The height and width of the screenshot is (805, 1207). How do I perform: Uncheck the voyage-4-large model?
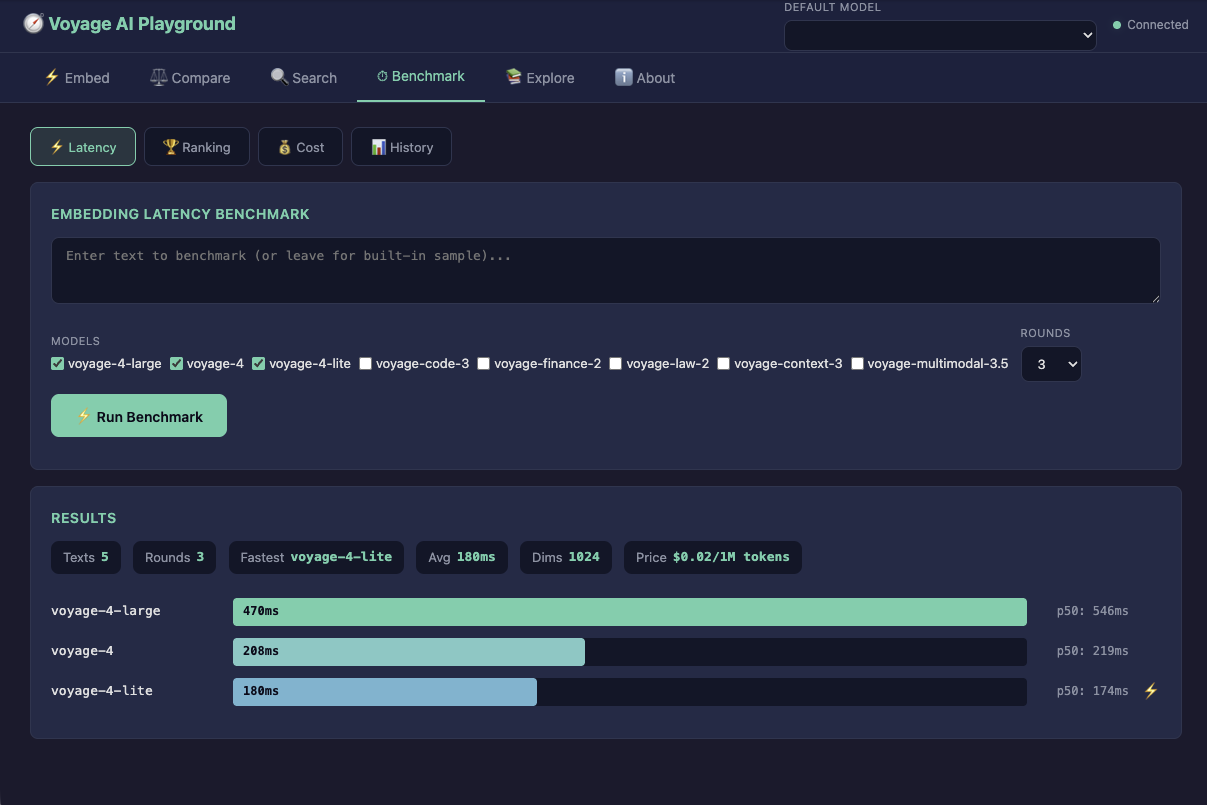coord(57,363)
